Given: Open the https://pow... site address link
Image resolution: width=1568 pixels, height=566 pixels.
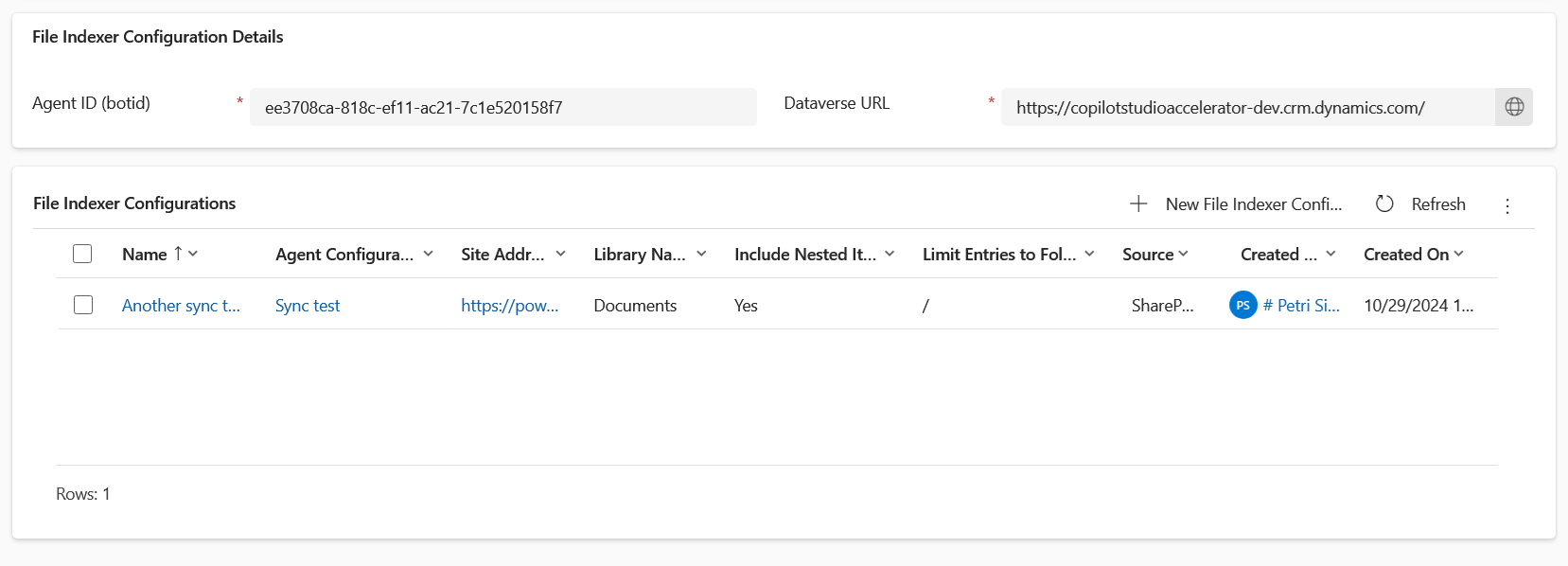Looking at the screenshot, I should pyautogui.click(x=509, y=306).
